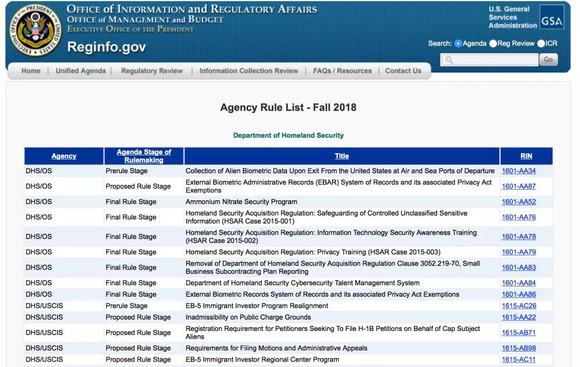Click into the search text field

pos(489,60)
